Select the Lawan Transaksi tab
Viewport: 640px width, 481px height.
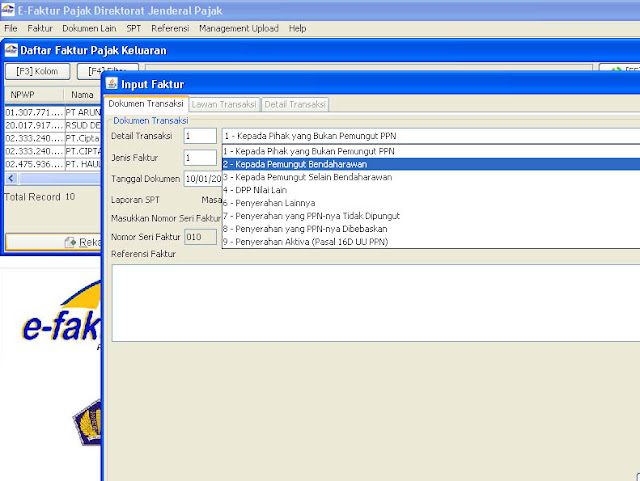[x=224, y=105]
